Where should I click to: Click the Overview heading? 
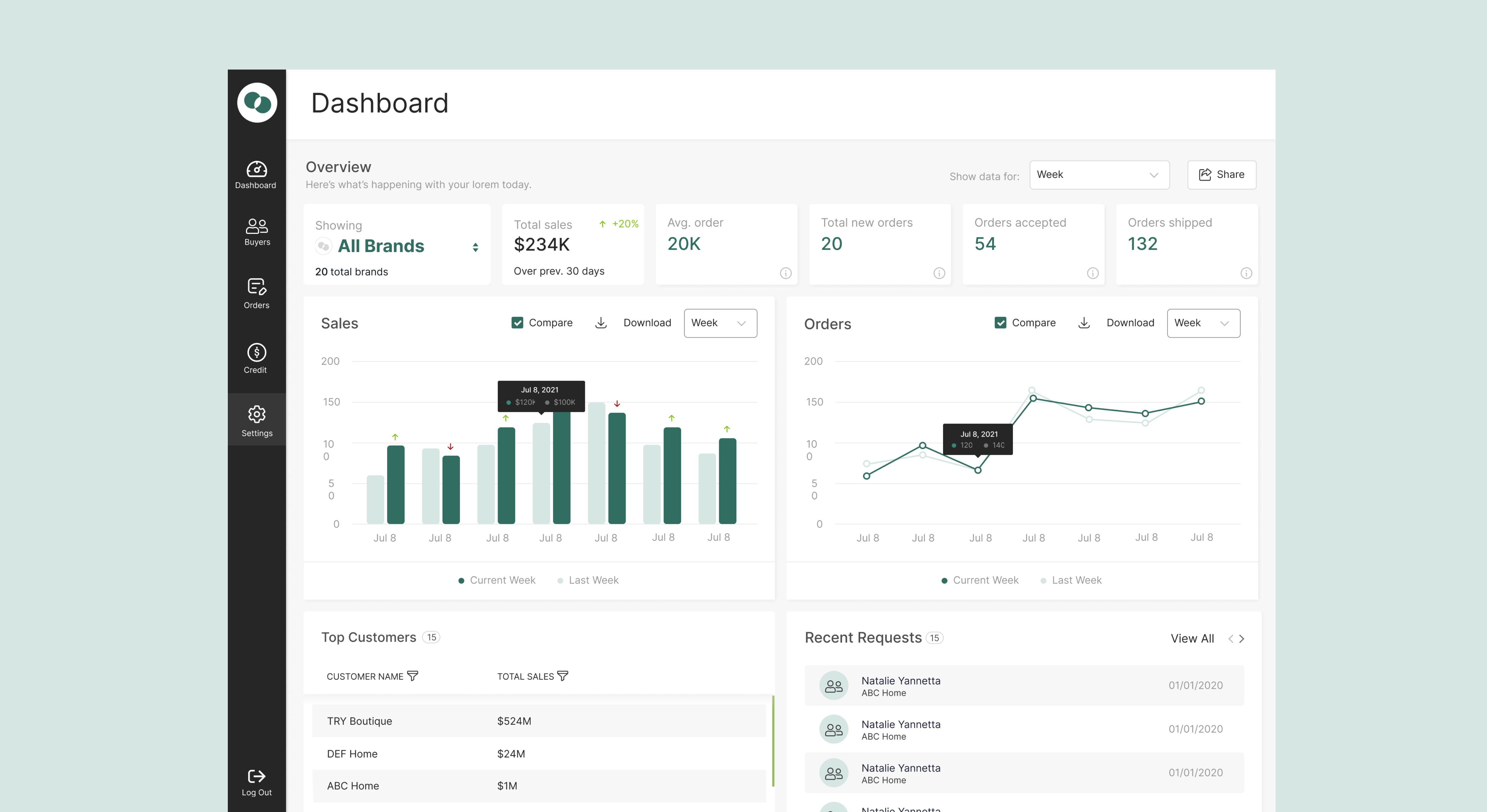point(338,167)
